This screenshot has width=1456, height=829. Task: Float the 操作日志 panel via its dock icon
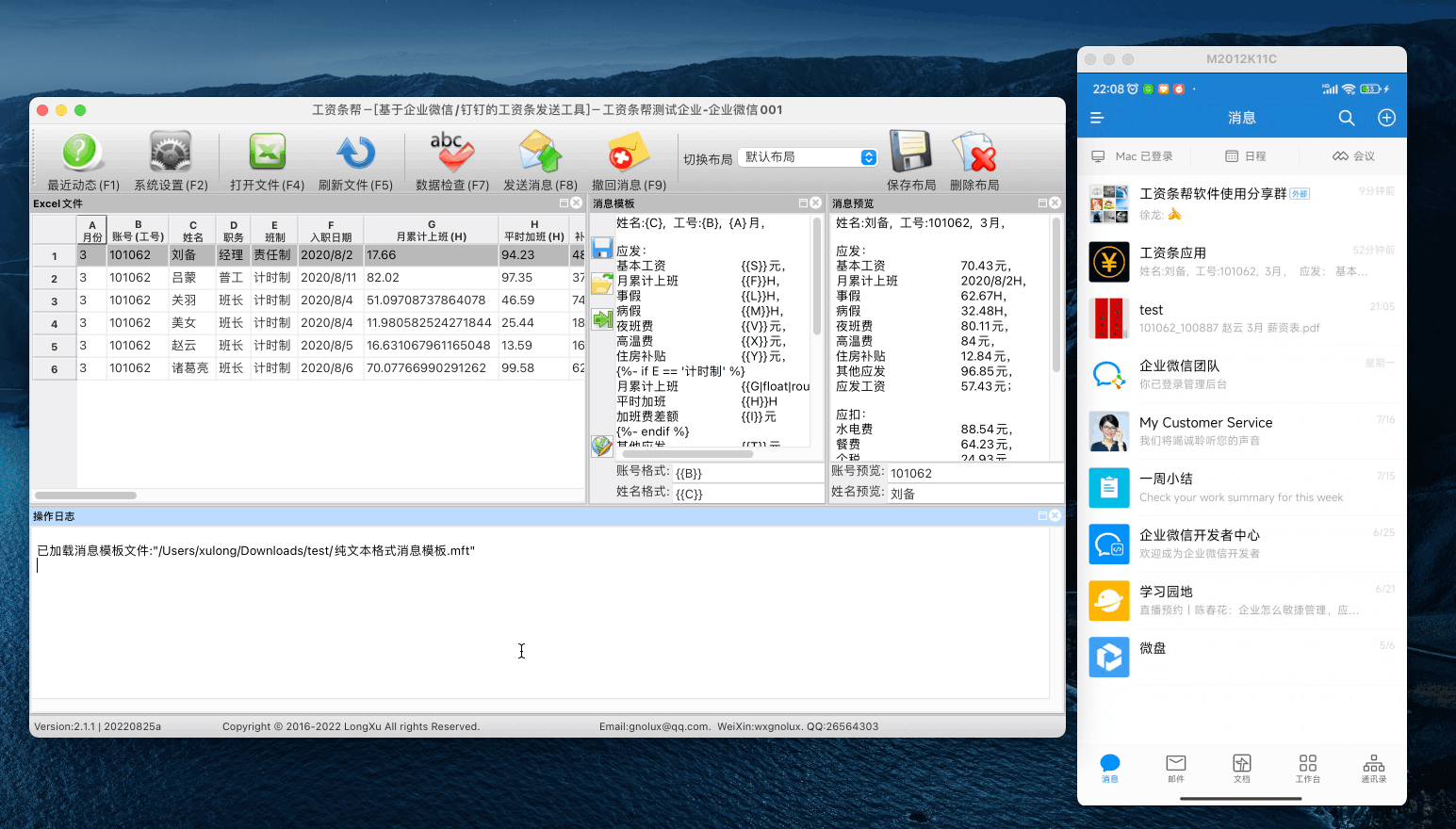tap(1042, 516)
